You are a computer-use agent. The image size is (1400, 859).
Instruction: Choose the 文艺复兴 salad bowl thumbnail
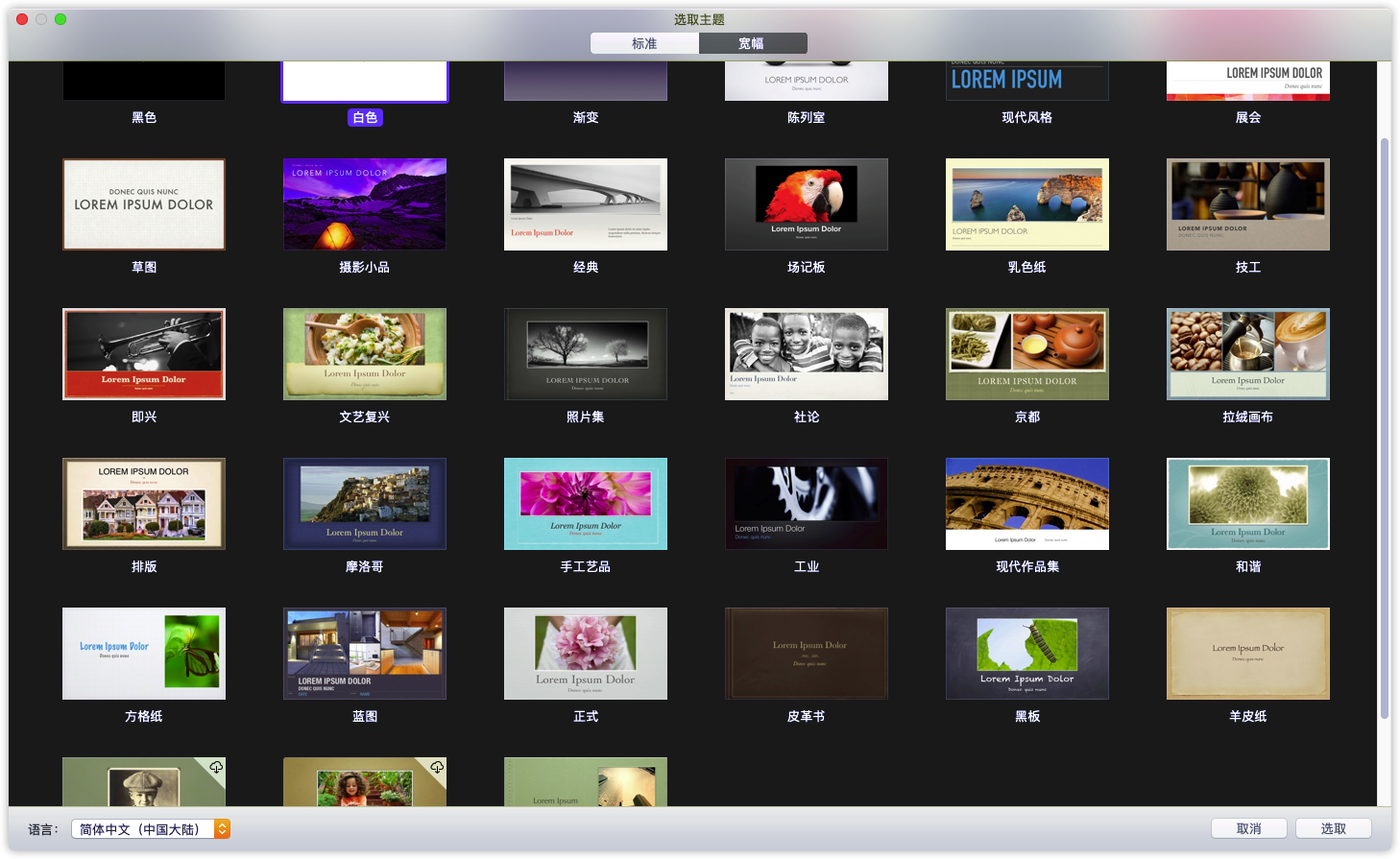point(365,354)
